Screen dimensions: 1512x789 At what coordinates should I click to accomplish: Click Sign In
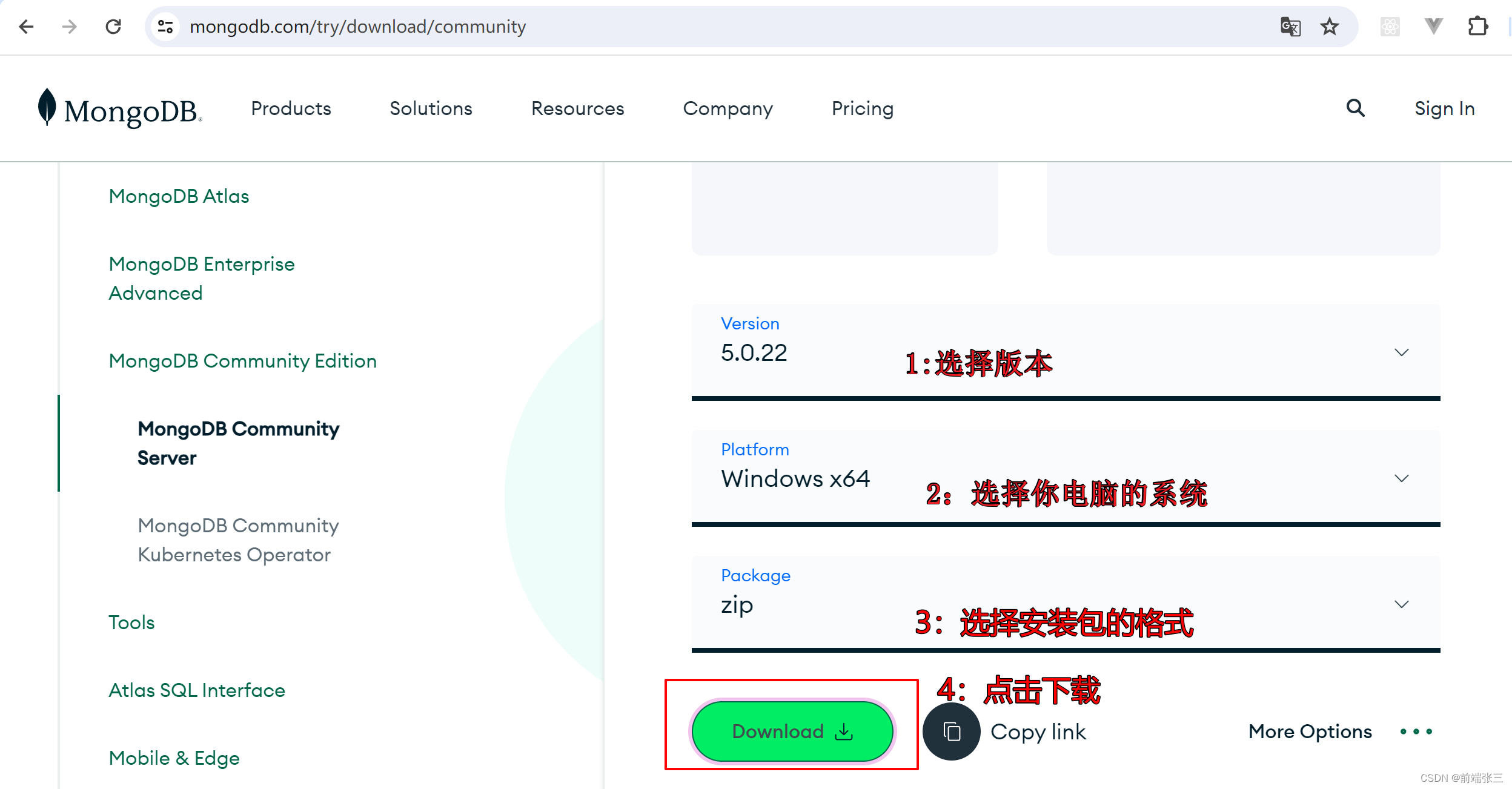click(1445, 108)
